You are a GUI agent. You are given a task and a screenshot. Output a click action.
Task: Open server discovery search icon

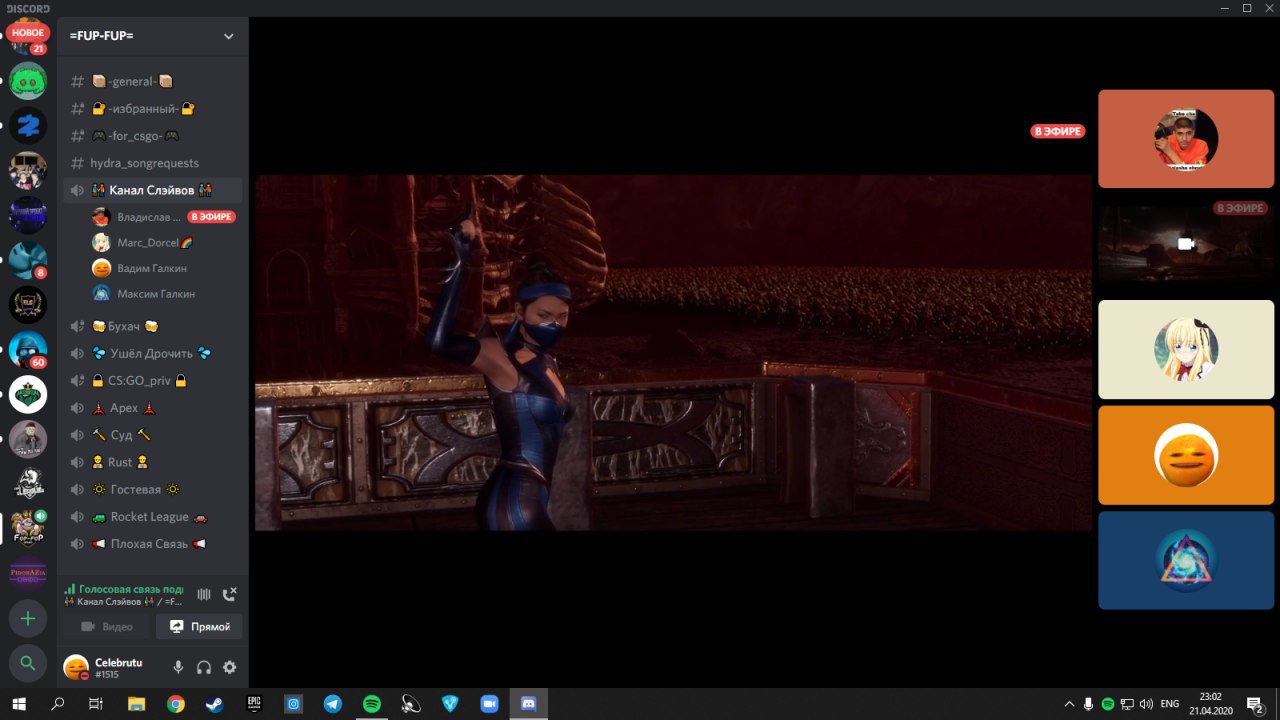pyautogui.click(x=28, y=662)
